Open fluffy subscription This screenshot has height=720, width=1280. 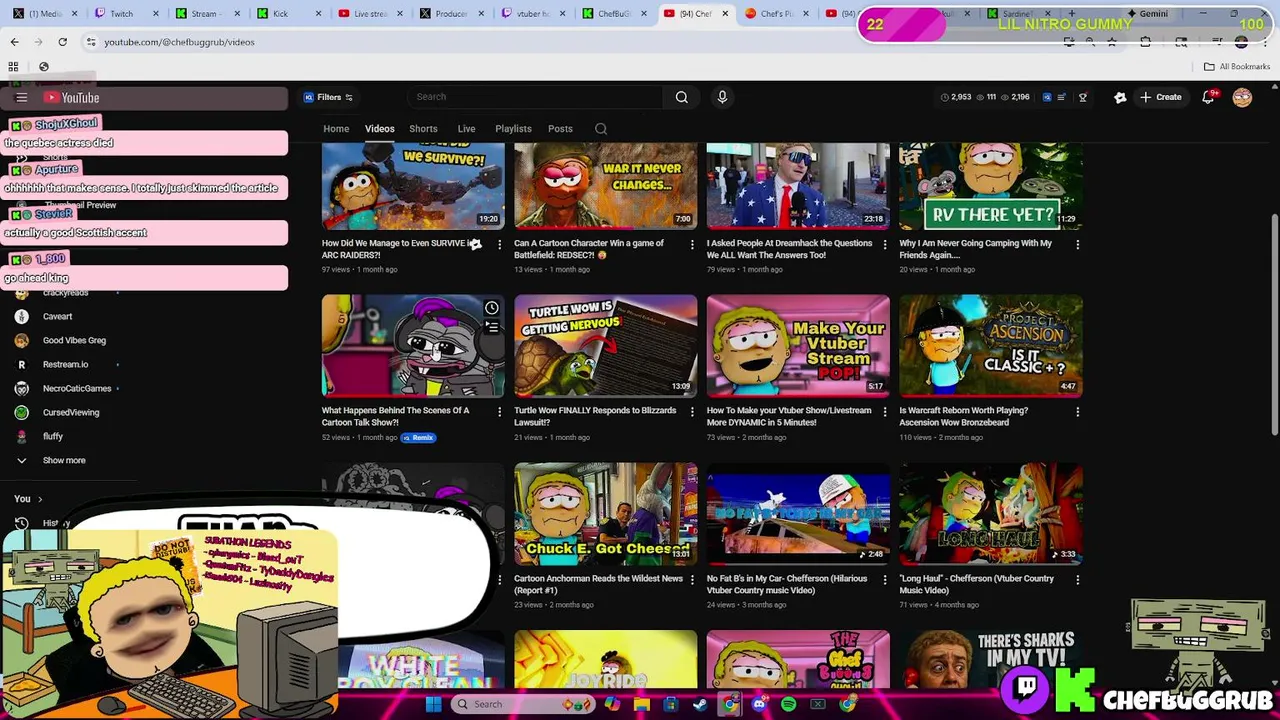click(x=53, y=436)
